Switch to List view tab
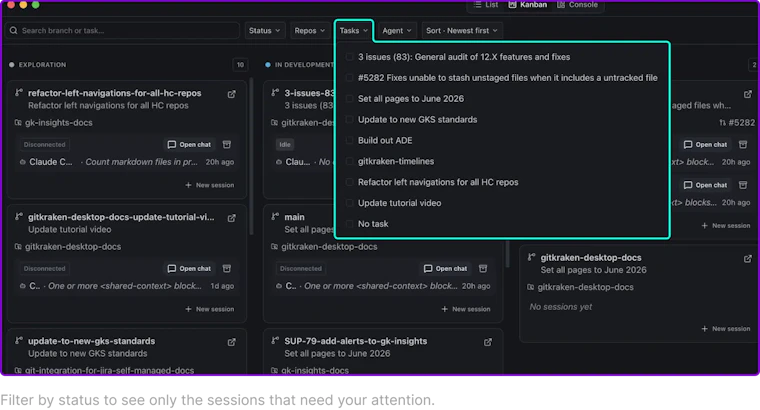The width and height of the screenshot is (760, 410). [x=486, y=4]
